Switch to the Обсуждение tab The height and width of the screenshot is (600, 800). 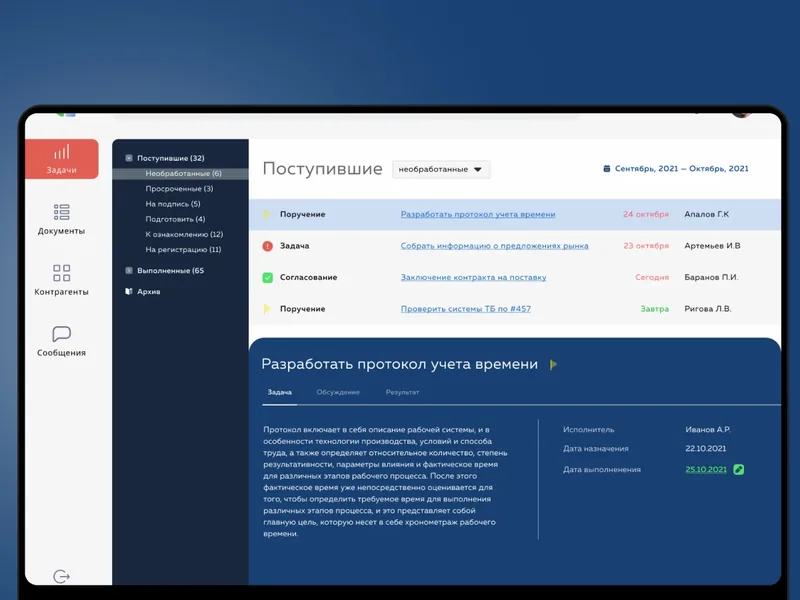tap(338, 392)
